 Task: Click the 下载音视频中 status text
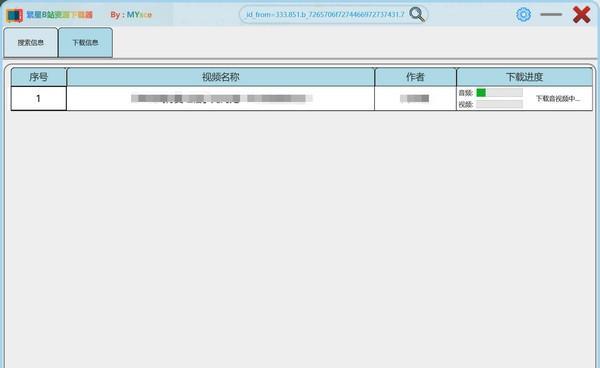(558, 99)
